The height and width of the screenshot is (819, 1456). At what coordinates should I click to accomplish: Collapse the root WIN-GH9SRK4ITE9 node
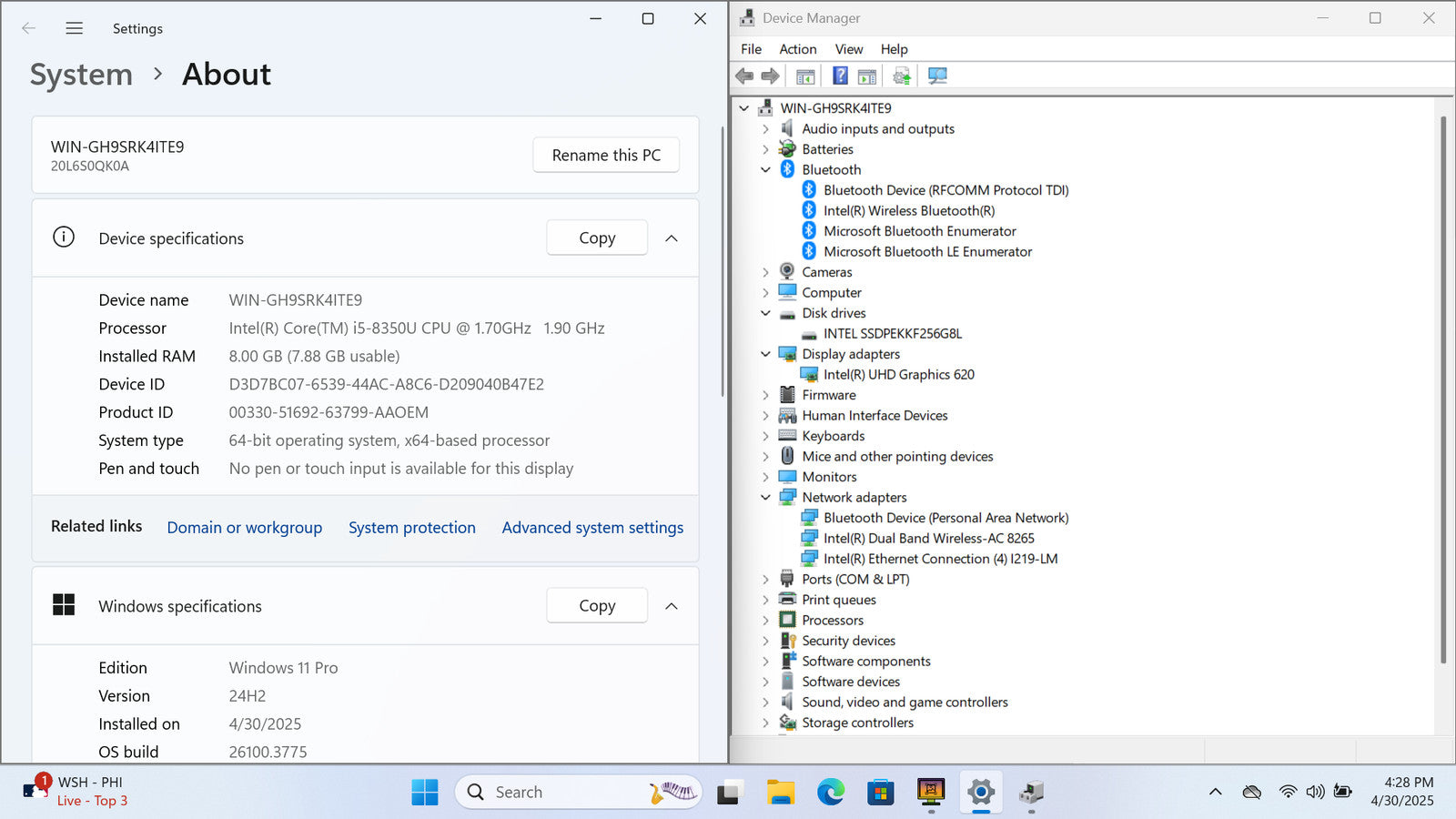[x=744, y=107]
